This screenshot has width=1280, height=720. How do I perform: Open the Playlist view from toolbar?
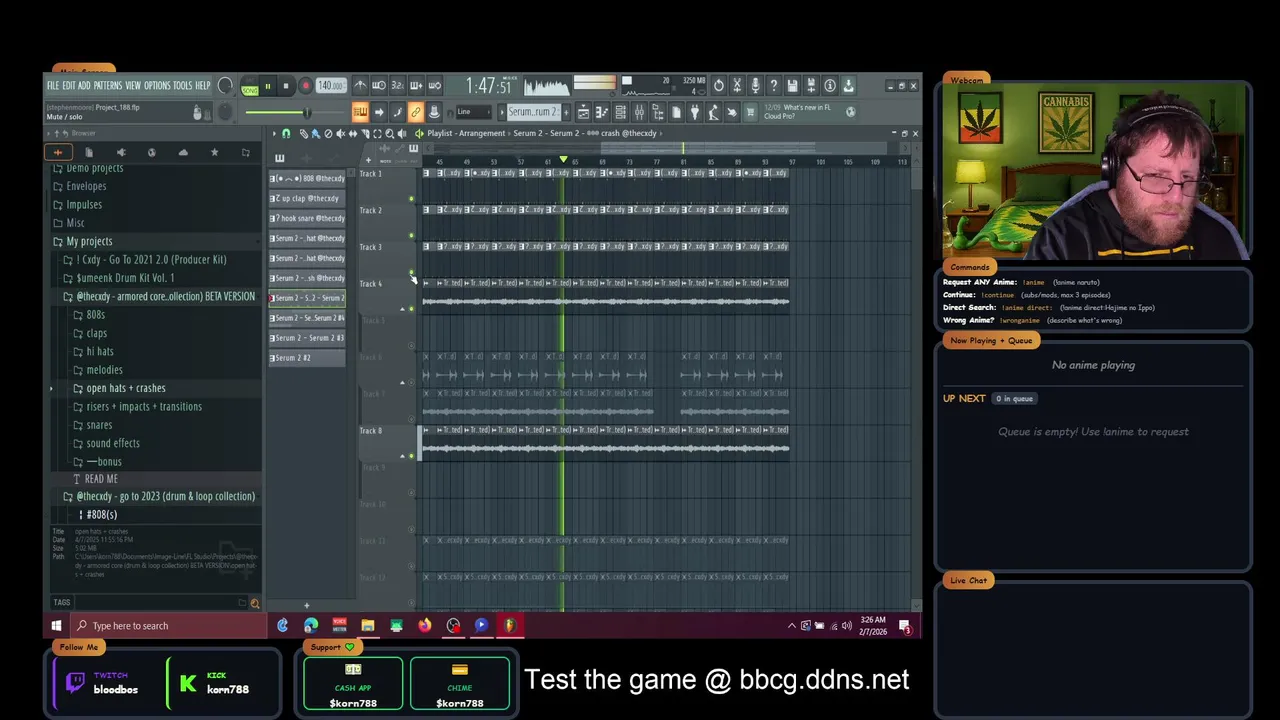(583, 112)
